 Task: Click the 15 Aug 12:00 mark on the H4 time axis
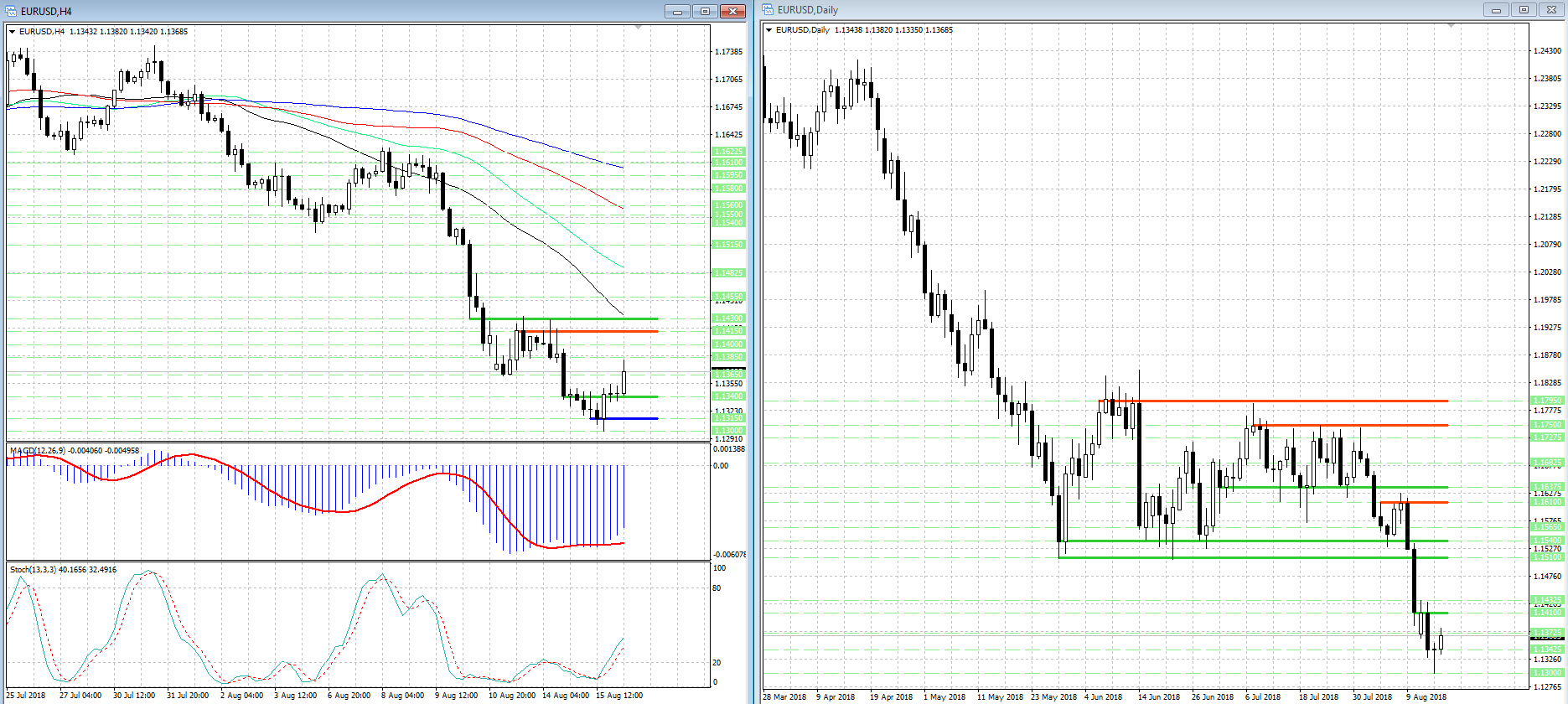[619, 696]
